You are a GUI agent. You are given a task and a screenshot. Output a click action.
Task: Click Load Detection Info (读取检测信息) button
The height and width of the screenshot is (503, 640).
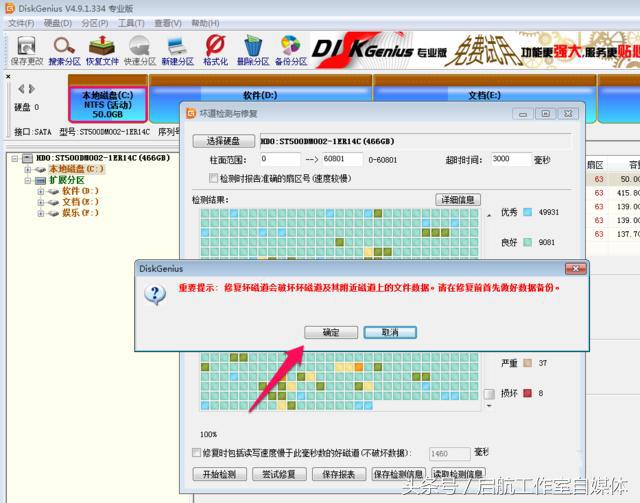click(x=458, y=474)
